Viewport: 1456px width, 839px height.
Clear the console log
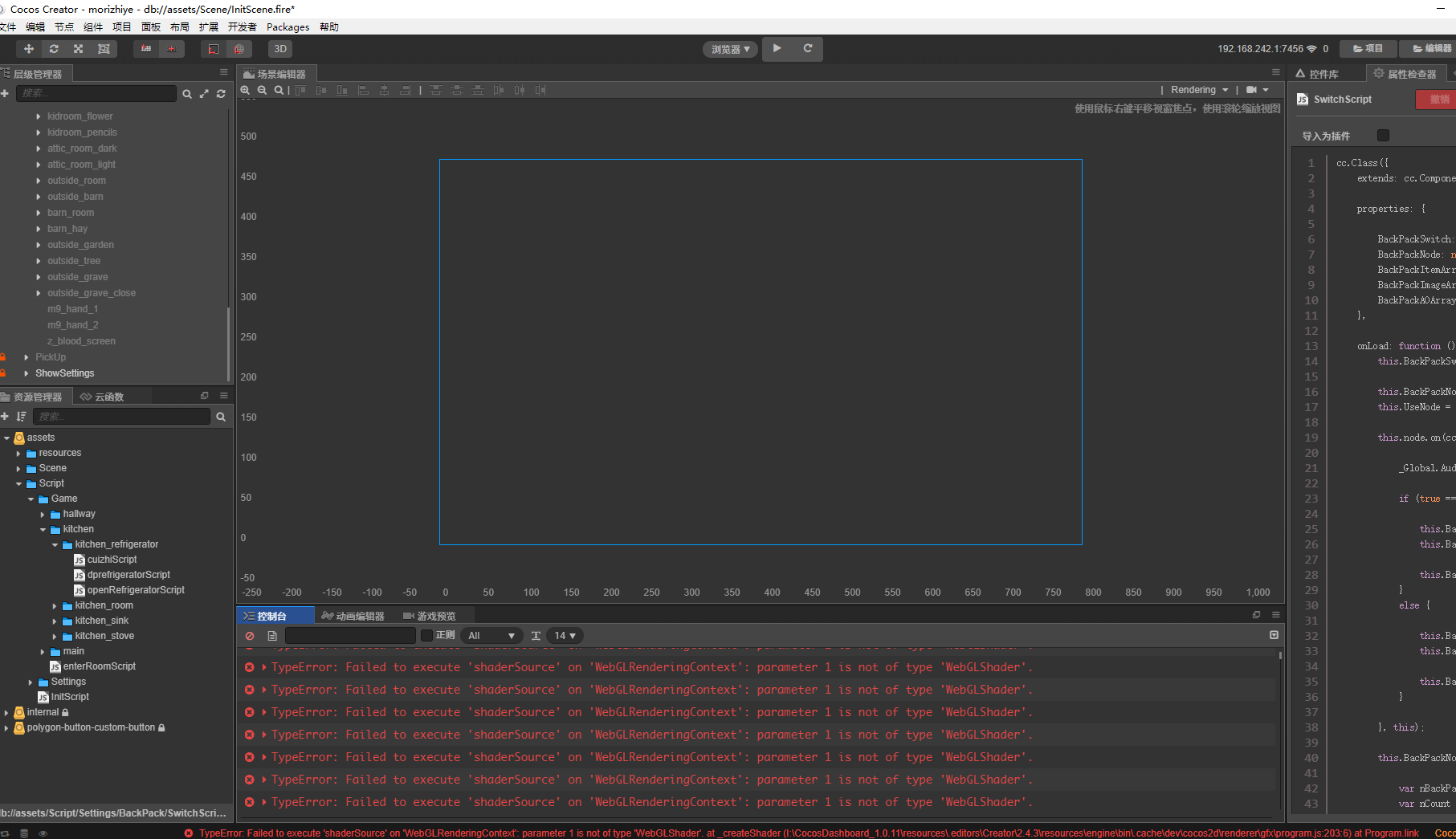tap(250, 636)
